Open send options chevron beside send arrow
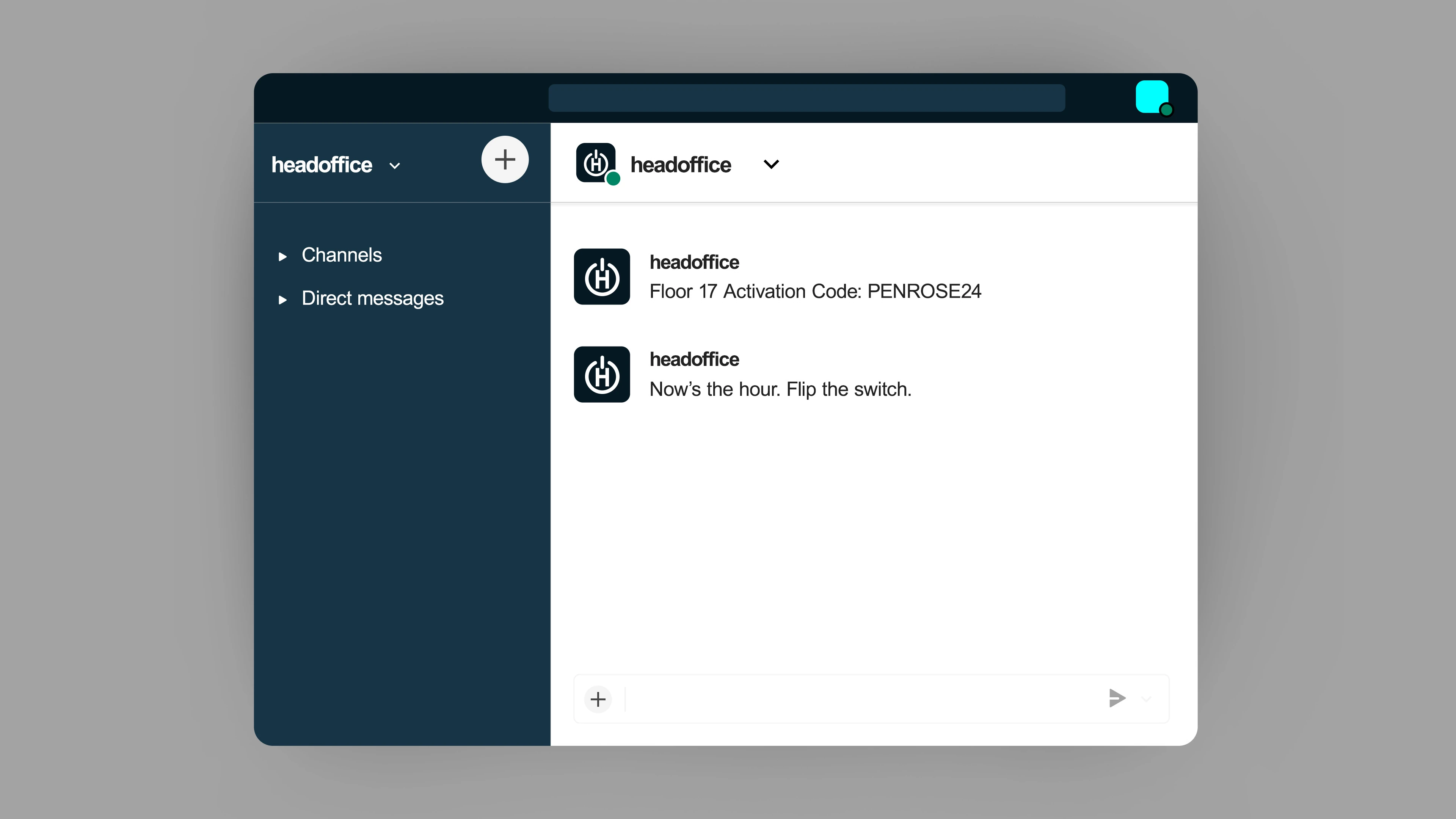This screenshot has width=1456, height=819. pyautogui.click(x=1146, y=699)
